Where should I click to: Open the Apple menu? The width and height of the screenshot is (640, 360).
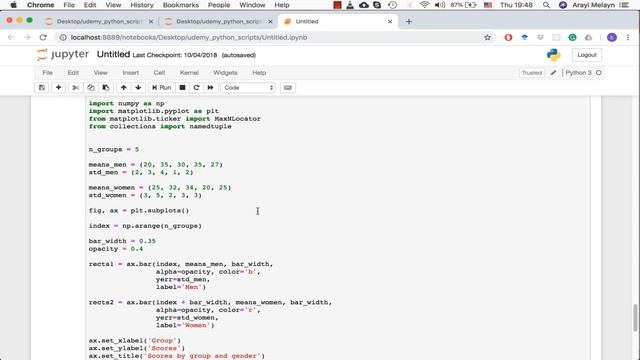[x=13, y=5]
